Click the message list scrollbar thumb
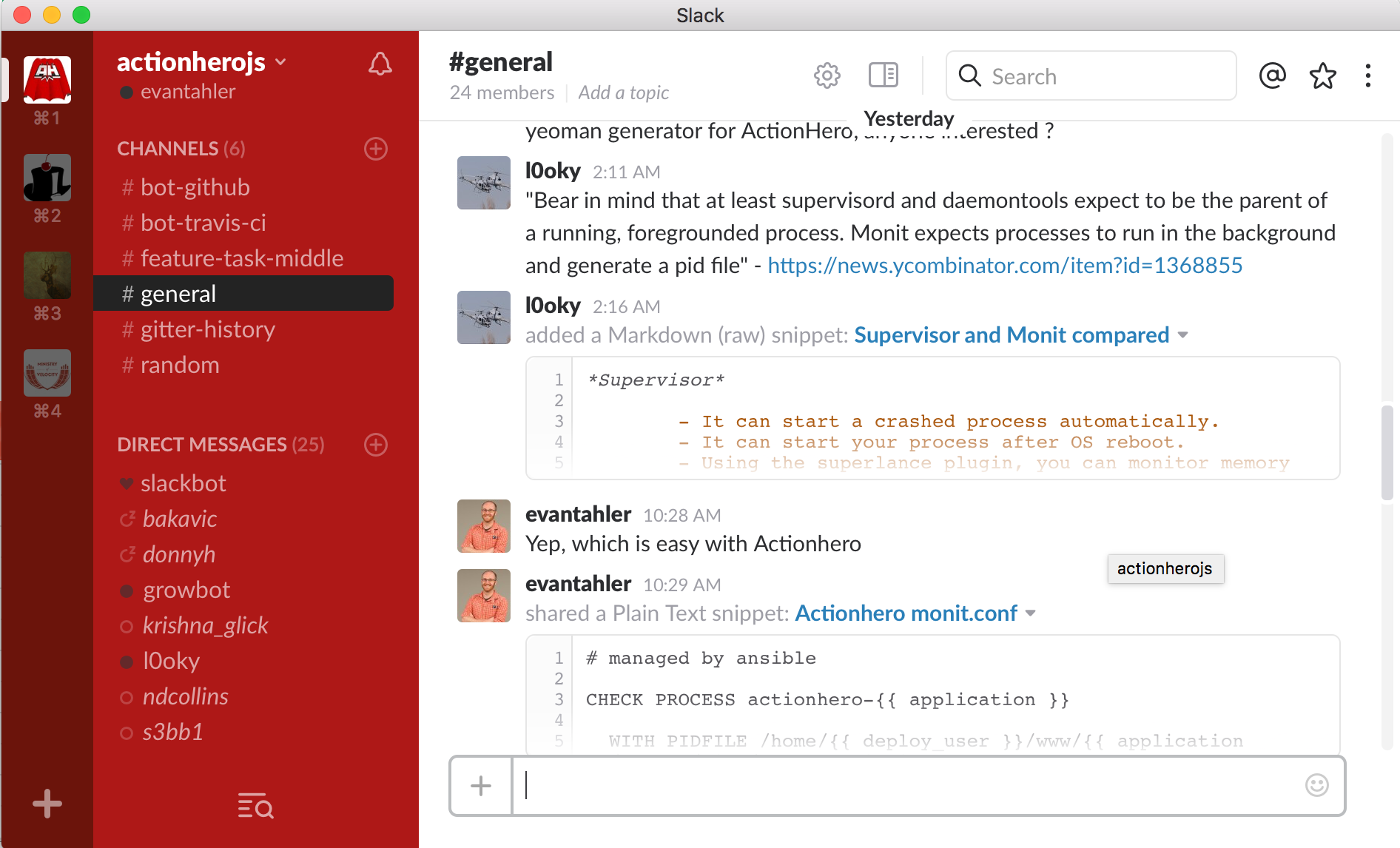 coord(1387,452)
